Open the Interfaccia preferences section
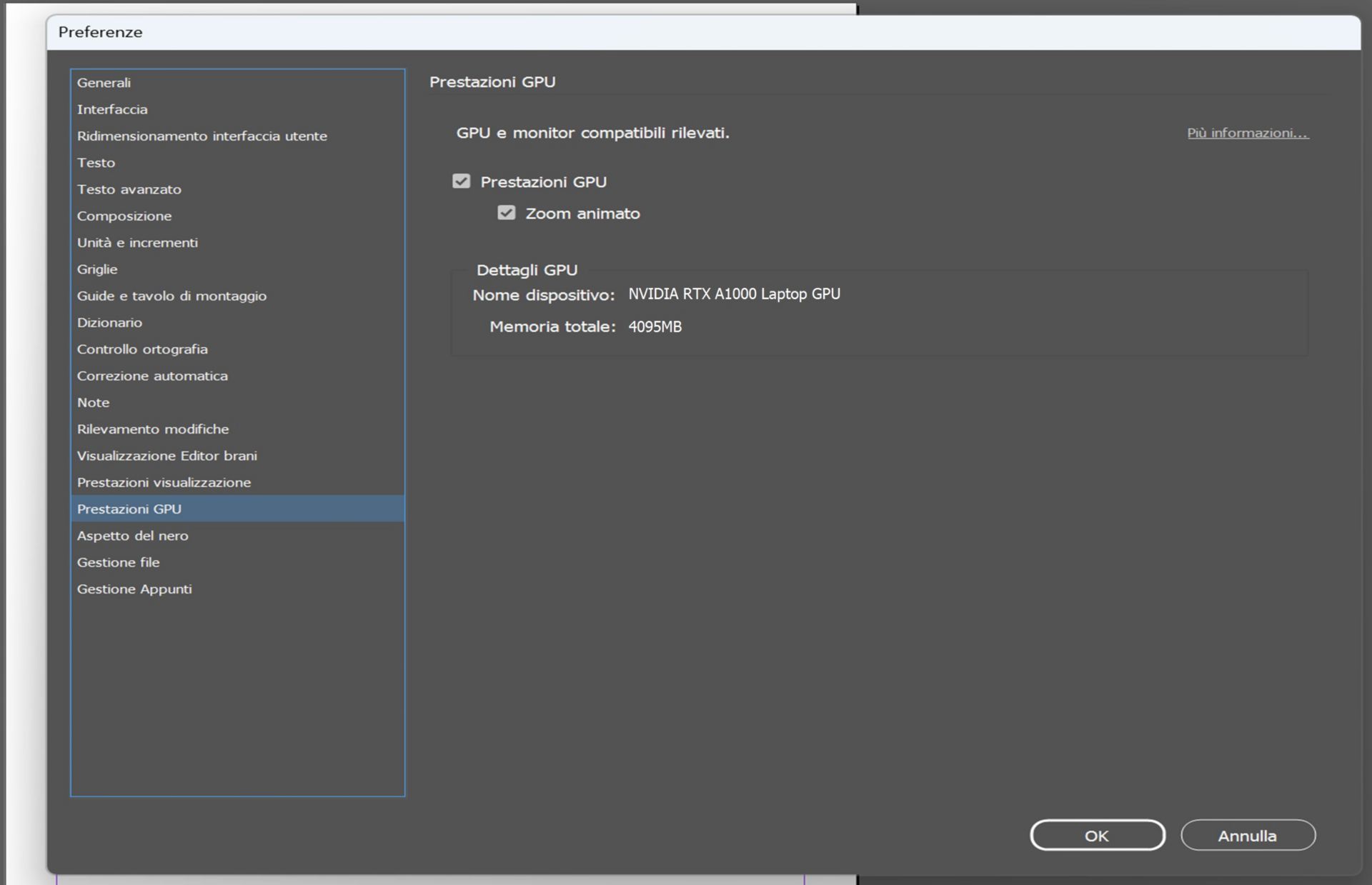This screenshot has height=885, width=1372. click(x=112, y=109)
